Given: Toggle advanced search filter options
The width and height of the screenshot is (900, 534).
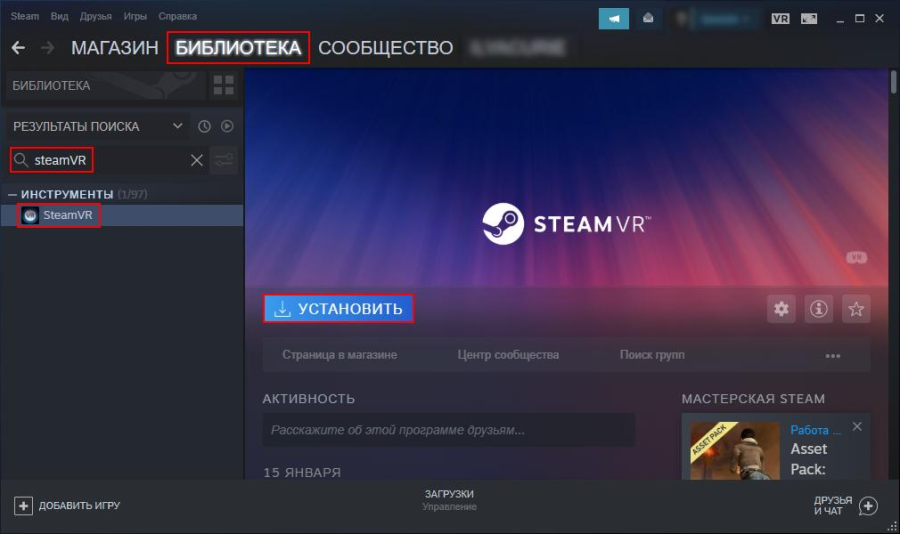Looking at the screenshot, I should (x=225, y=160).
